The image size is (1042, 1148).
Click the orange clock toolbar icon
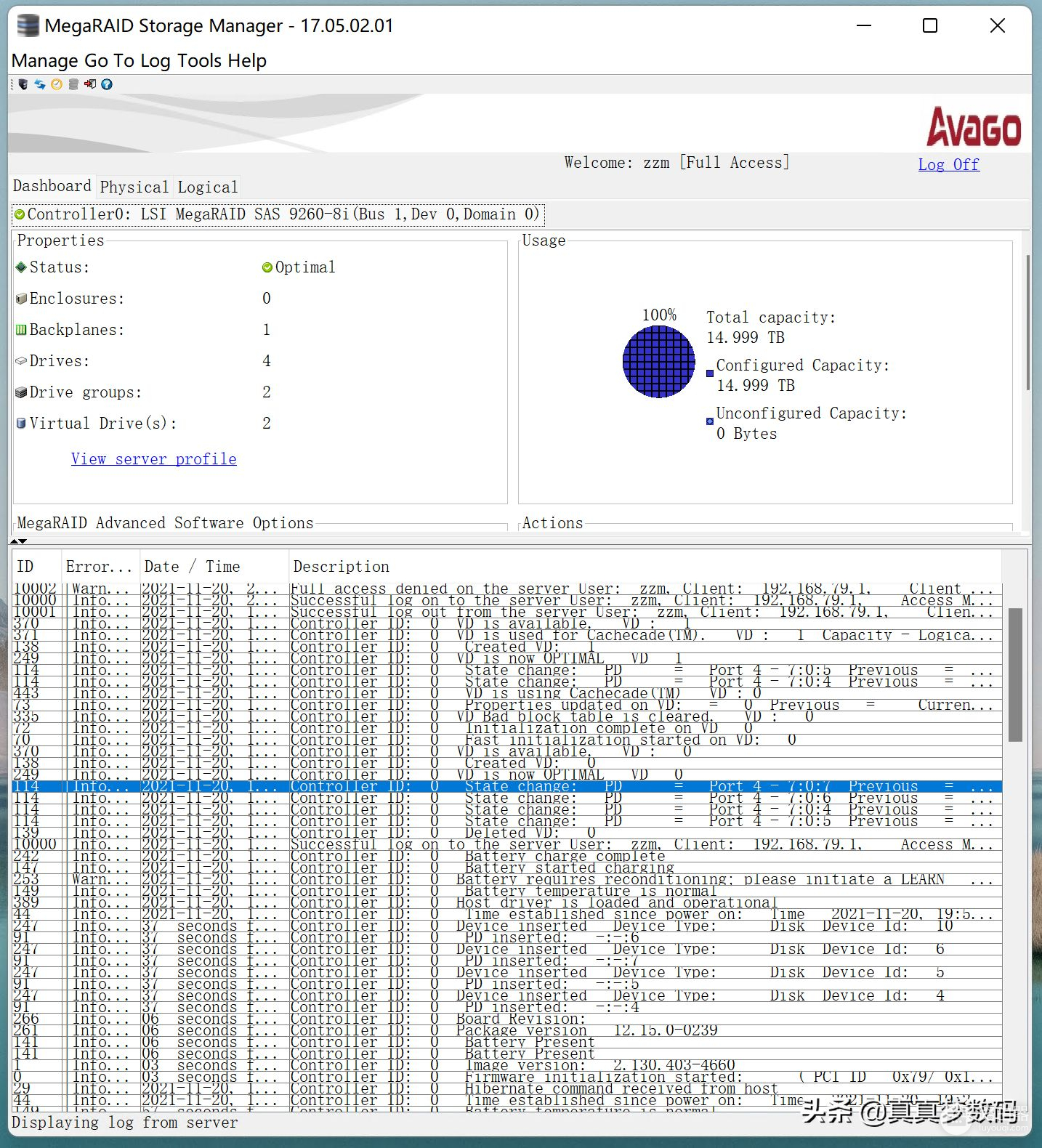[x=57, y=84]
